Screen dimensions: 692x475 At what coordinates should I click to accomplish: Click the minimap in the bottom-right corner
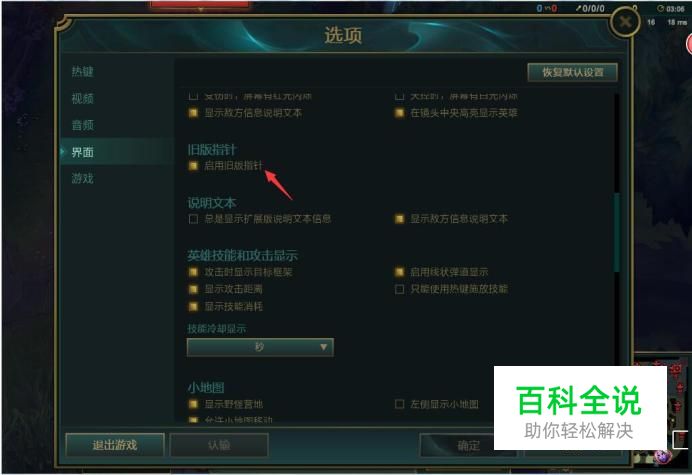pyautogui.click(x=660, y=410)
